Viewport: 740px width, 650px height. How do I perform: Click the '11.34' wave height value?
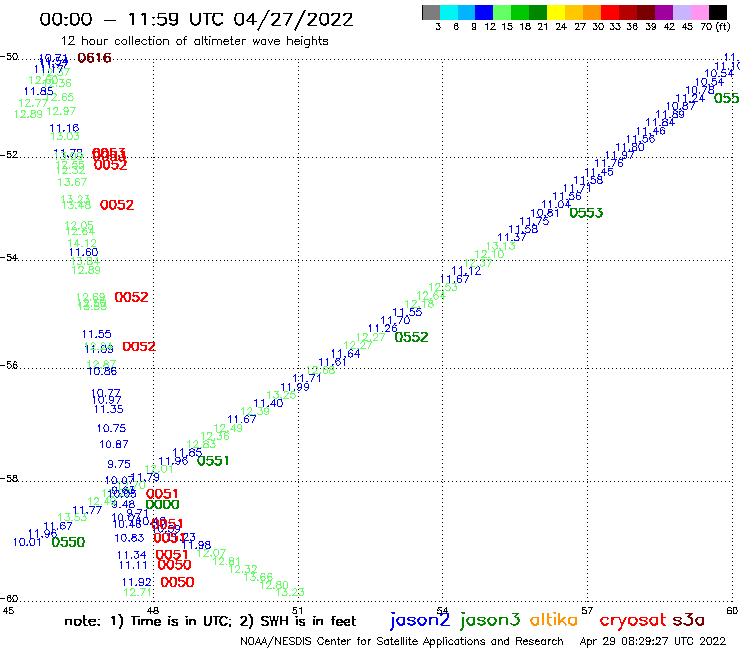132,555
